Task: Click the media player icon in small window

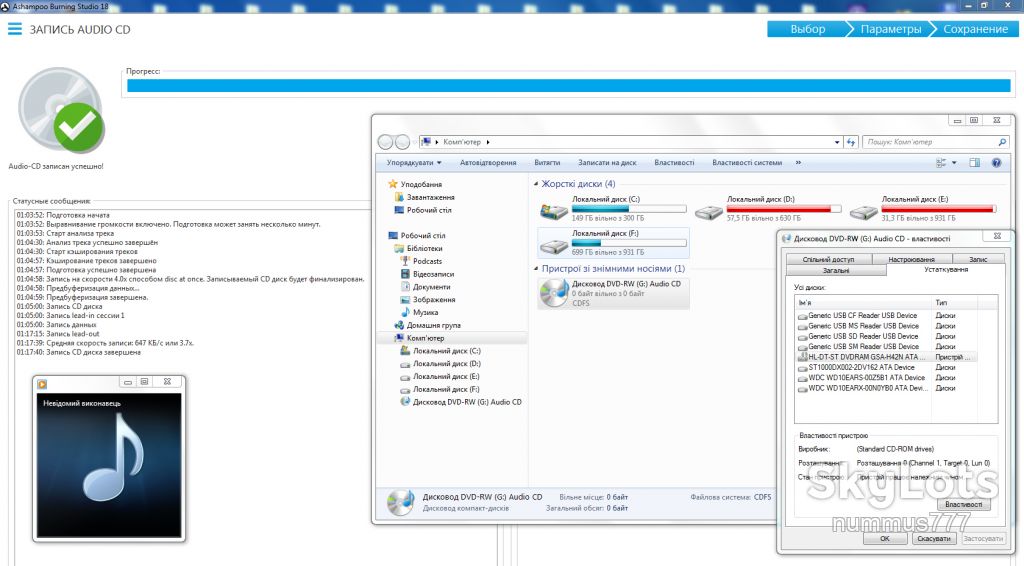Action: pyautogui.click(x=42, y=384)
